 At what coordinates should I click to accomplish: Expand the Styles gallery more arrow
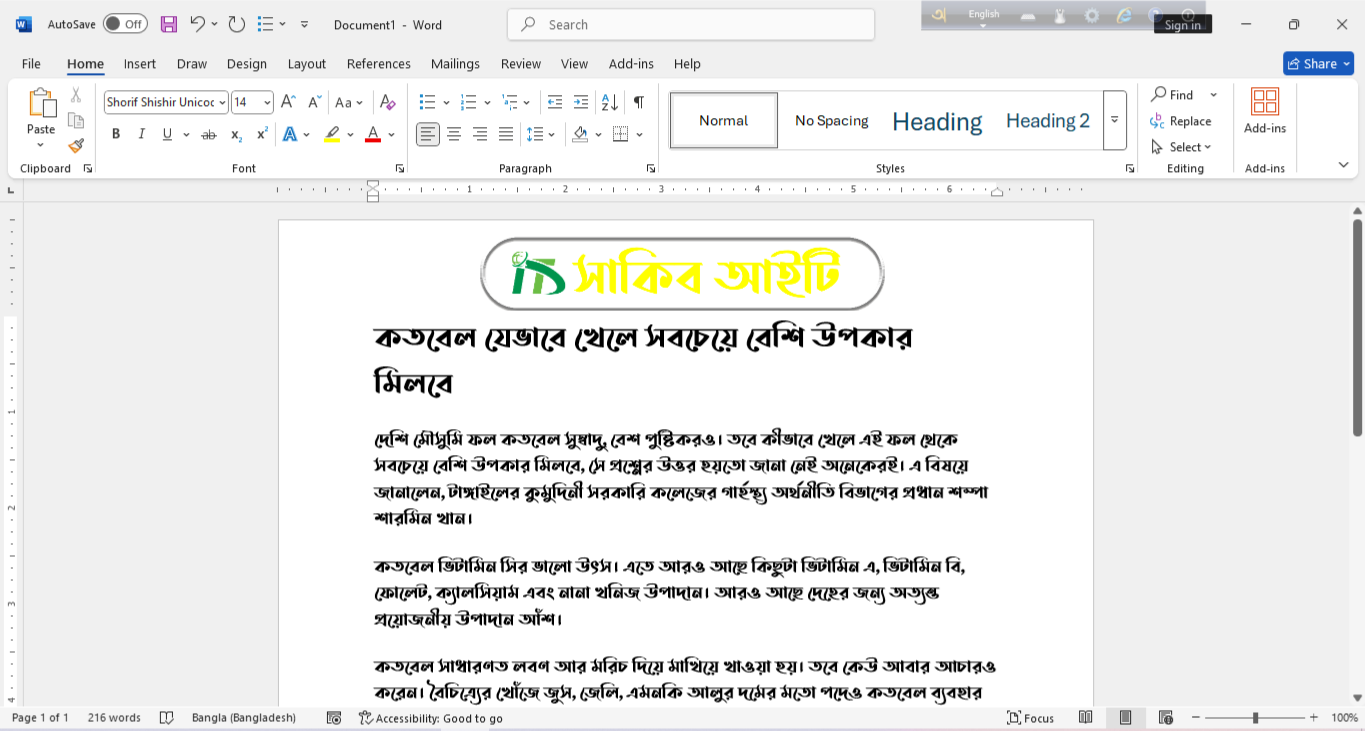(1115, 120)
